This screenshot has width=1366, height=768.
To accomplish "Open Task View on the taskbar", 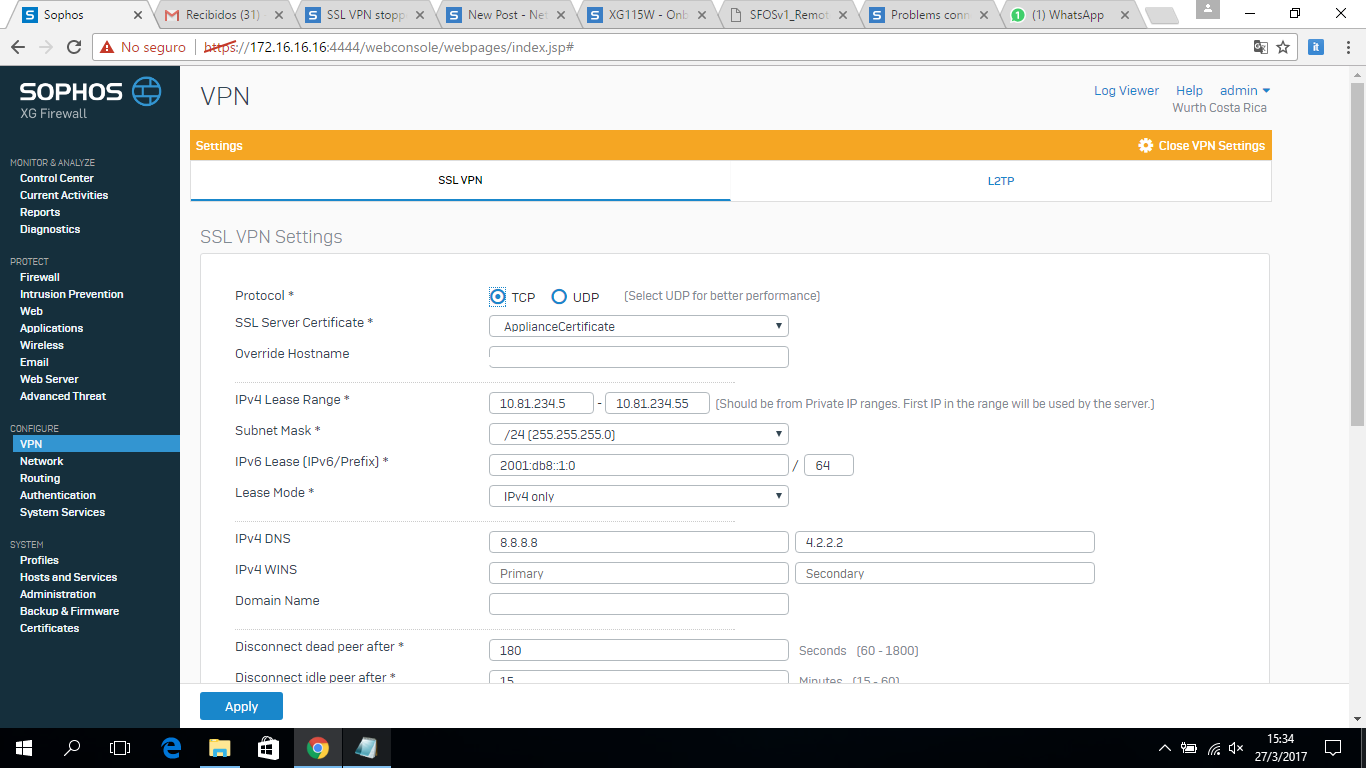I will click(x=120, y=747).
